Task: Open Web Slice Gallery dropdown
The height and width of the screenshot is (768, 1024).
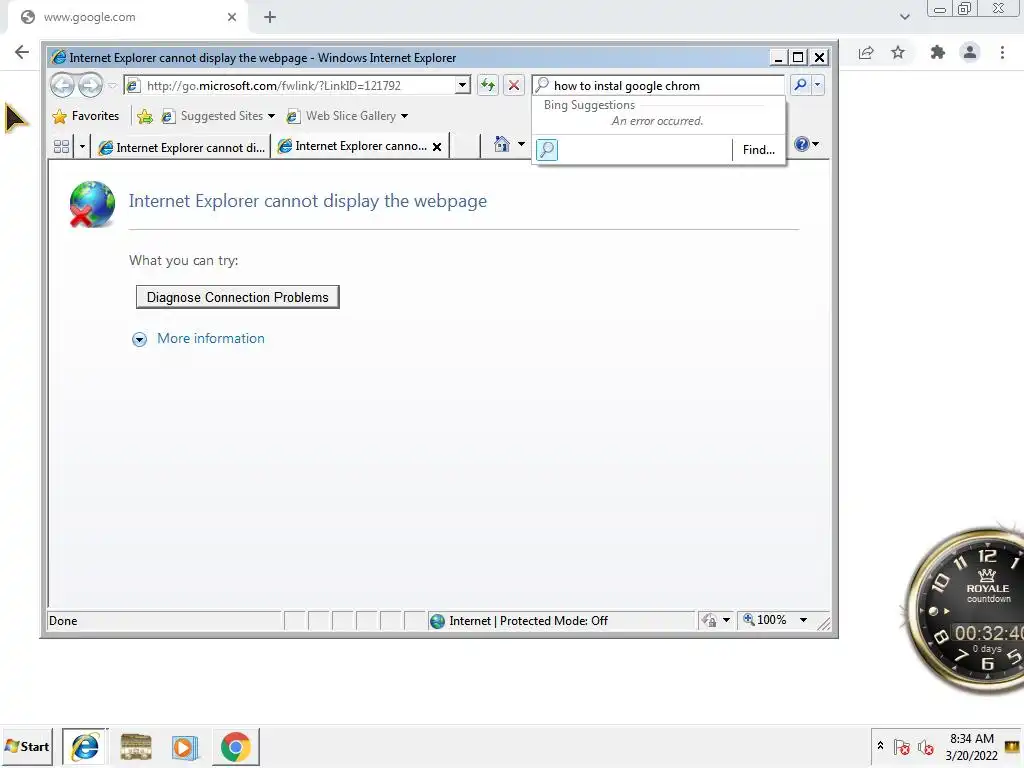Action: click(x=347, y=116)
